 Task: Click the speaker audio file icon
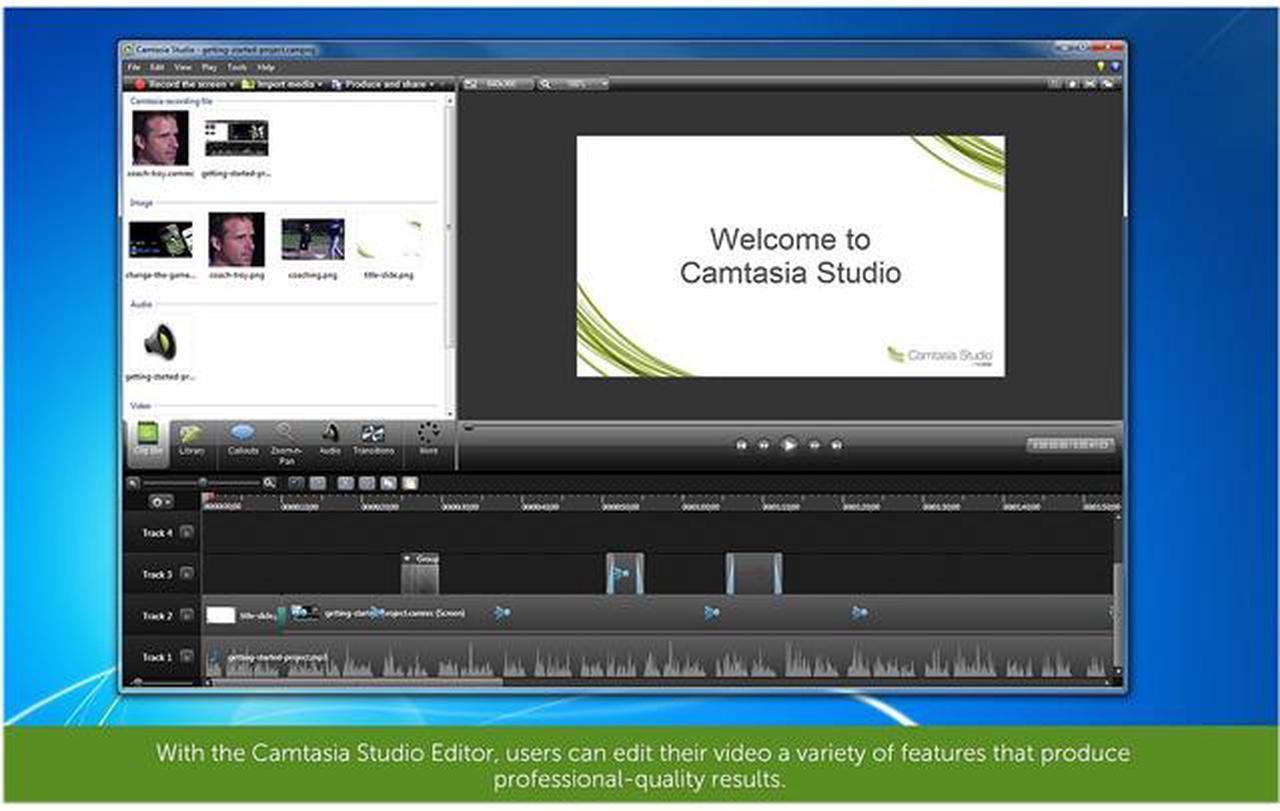pyautogui.click(x=160, y=343)
